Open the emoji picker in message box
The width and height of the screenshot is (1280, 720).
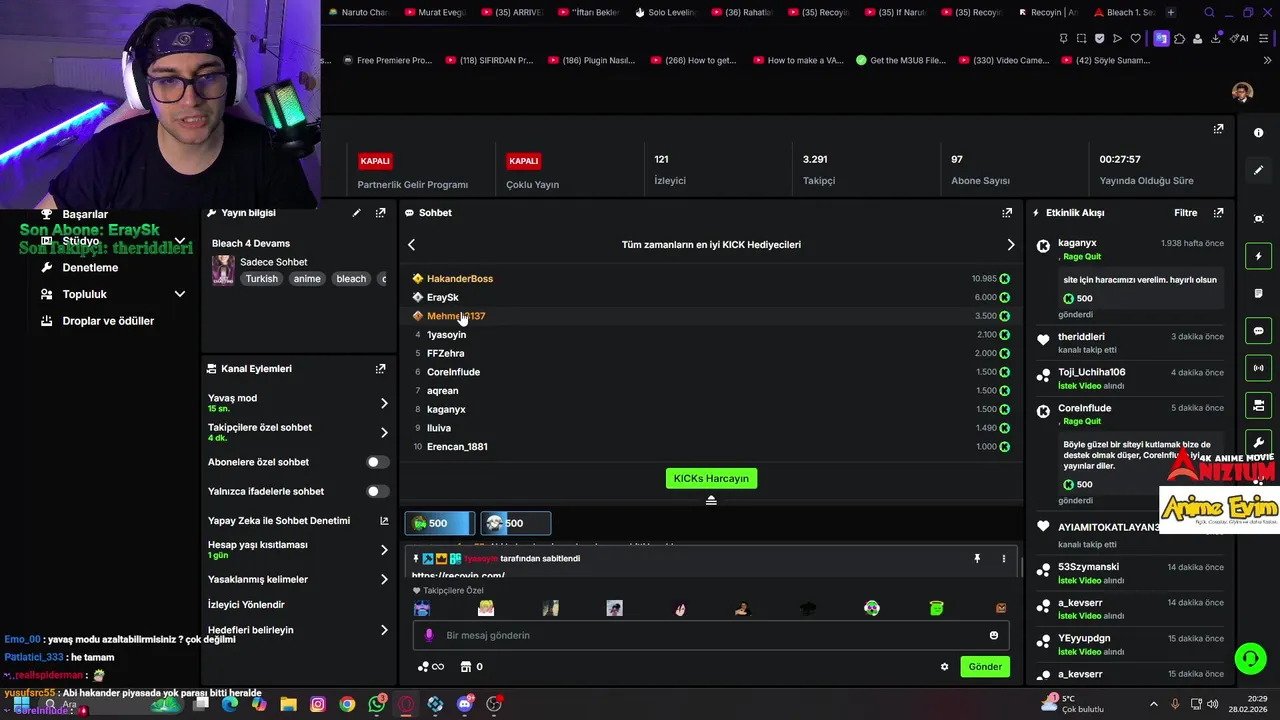click(993, 635)
